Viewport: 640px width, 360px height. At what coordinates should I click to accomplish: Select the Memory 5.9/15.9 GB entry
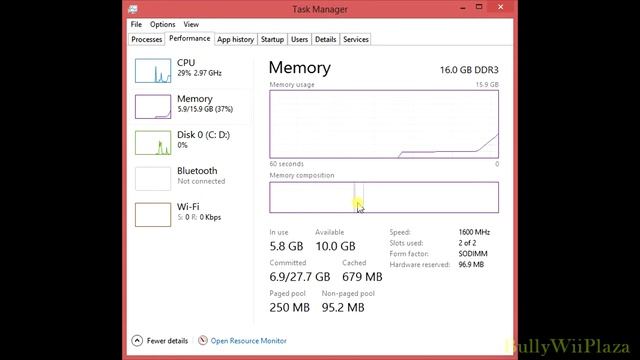[191, 107]
